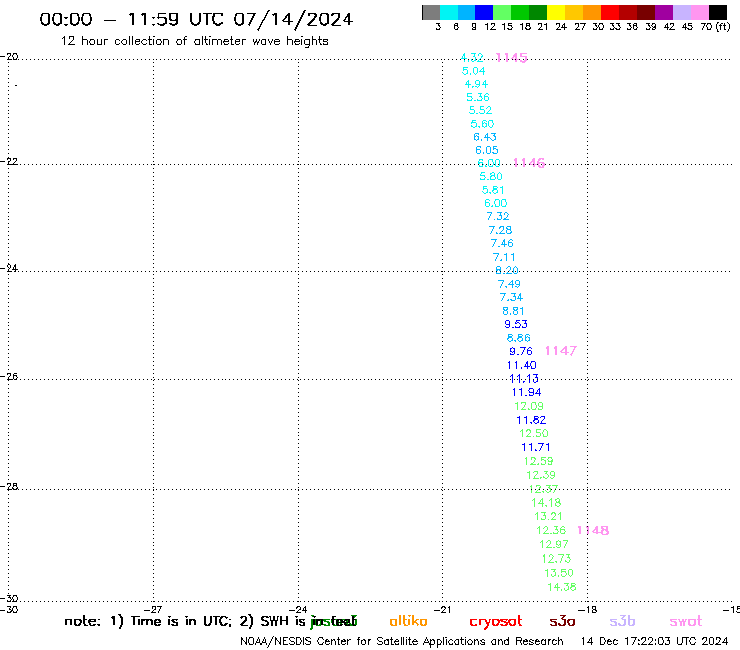Select the wave height reading 12.50
The image size is (740, 650).
534,433
